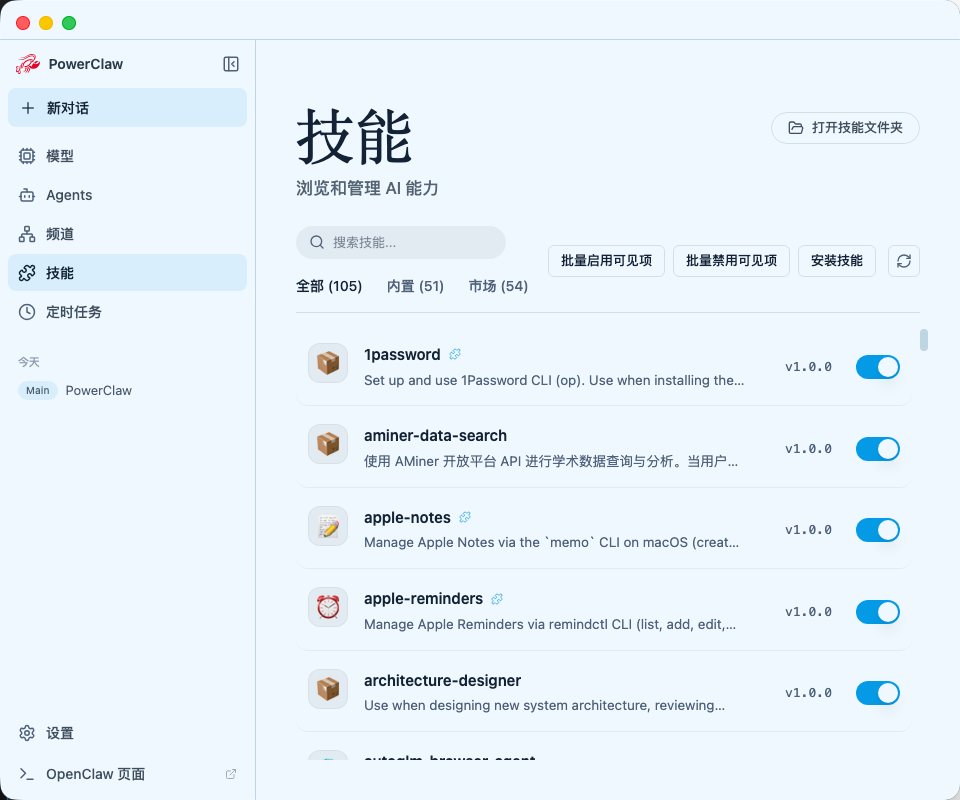Click the 批量启用可见项 button
Viewport: 960px width, 800px height.
(x=606, y=261)
